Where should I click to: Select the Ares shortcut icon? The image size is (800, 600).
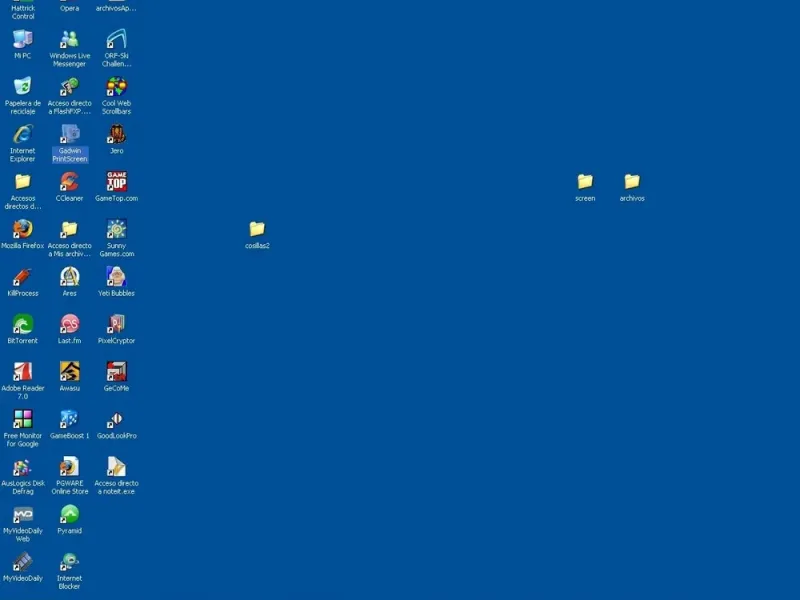[x=69, y=277]
